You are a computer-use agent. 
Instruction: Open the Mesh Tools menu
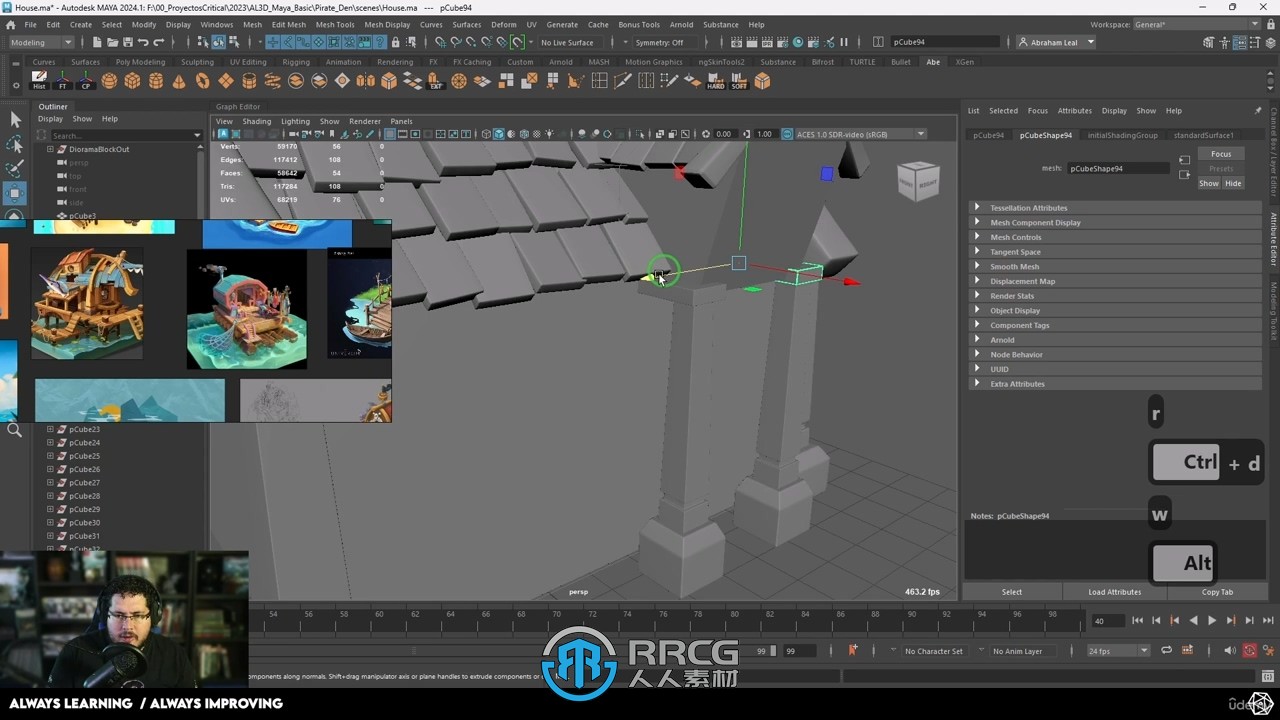tap(335, 24)
